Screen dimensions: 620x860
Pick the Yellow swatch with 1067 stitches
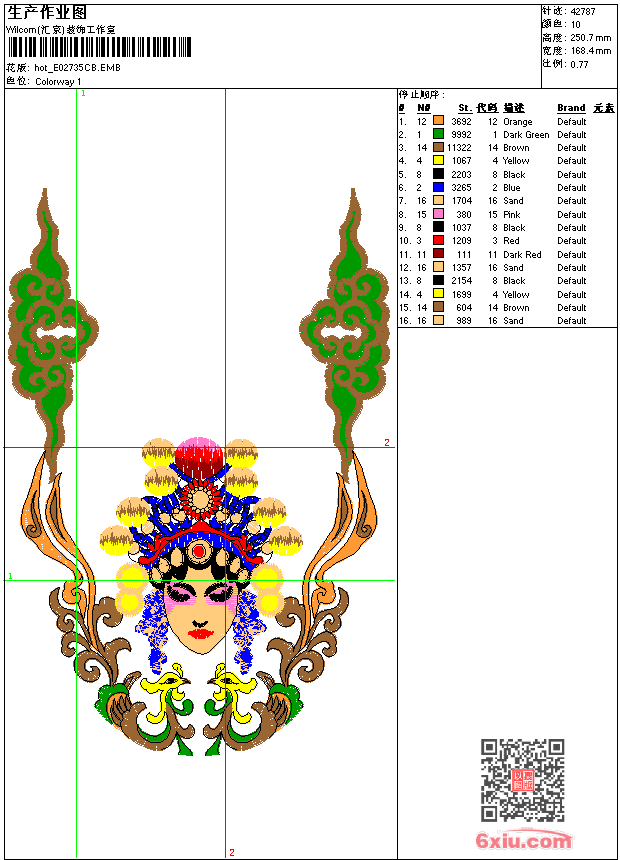coord(438,161)
